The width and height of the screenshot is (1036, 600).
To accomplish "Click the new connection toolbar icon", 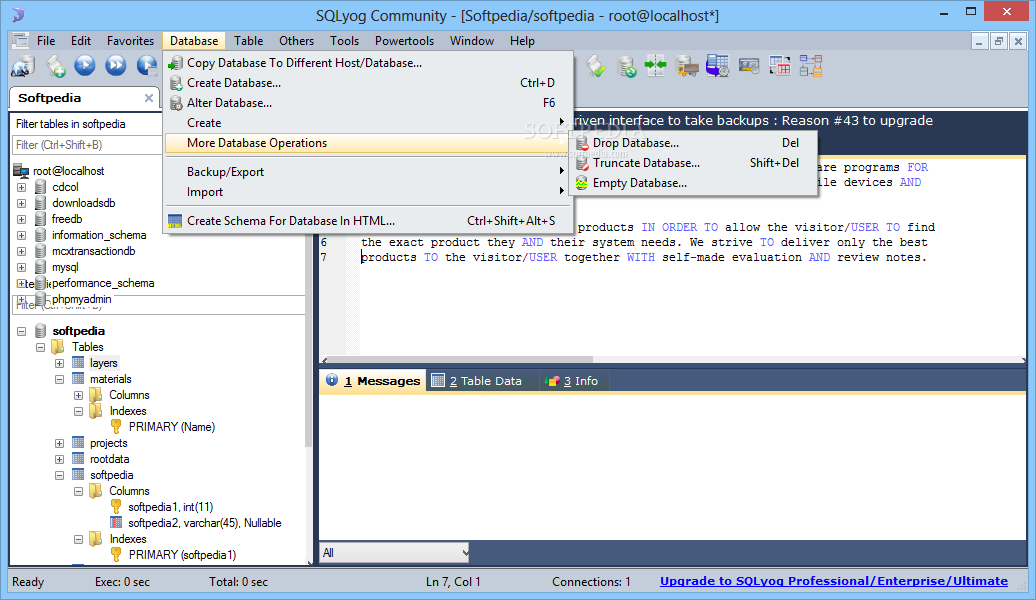I will click(x=23, y=66).
